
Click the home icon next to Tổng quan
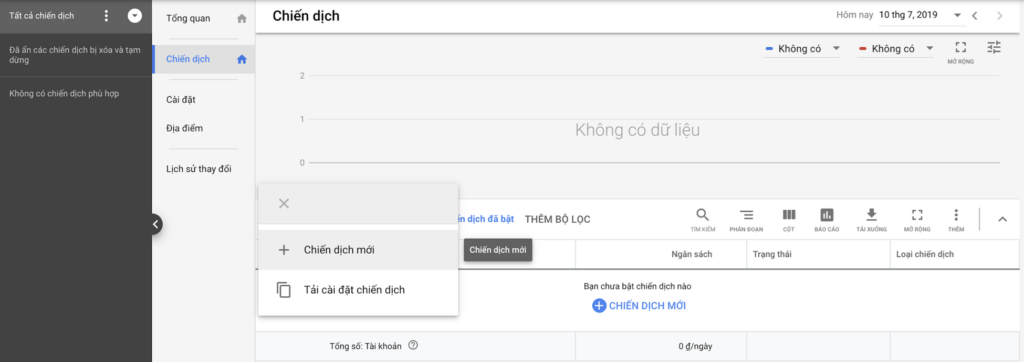pyautogui.click(x=242, y=19)
